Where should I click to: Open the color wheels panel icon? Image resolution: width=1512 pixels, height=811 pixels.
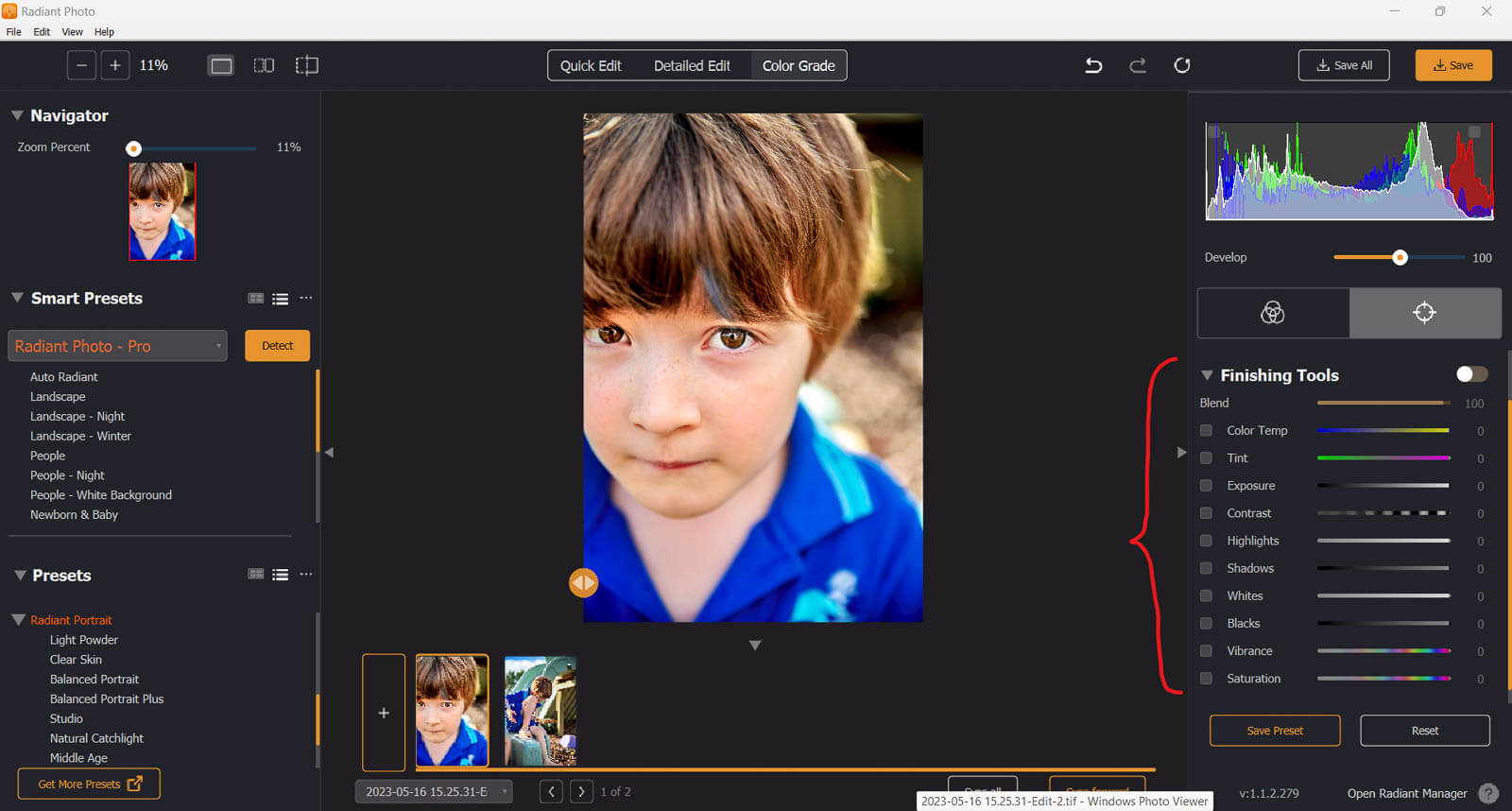point(1273,313)
